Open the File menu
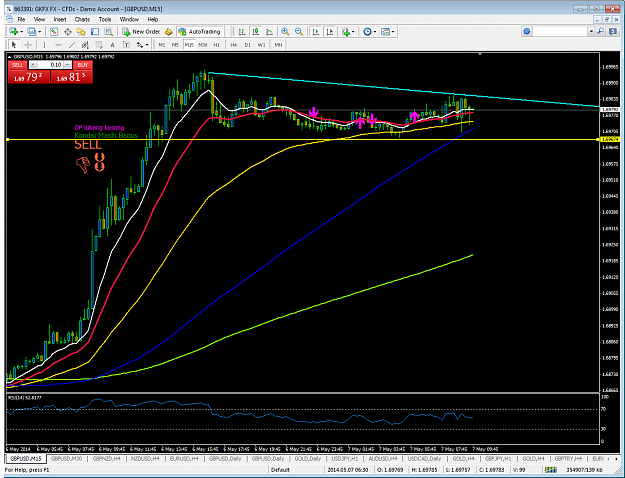Viewport: 625px width, 478px height. (21, 19)
